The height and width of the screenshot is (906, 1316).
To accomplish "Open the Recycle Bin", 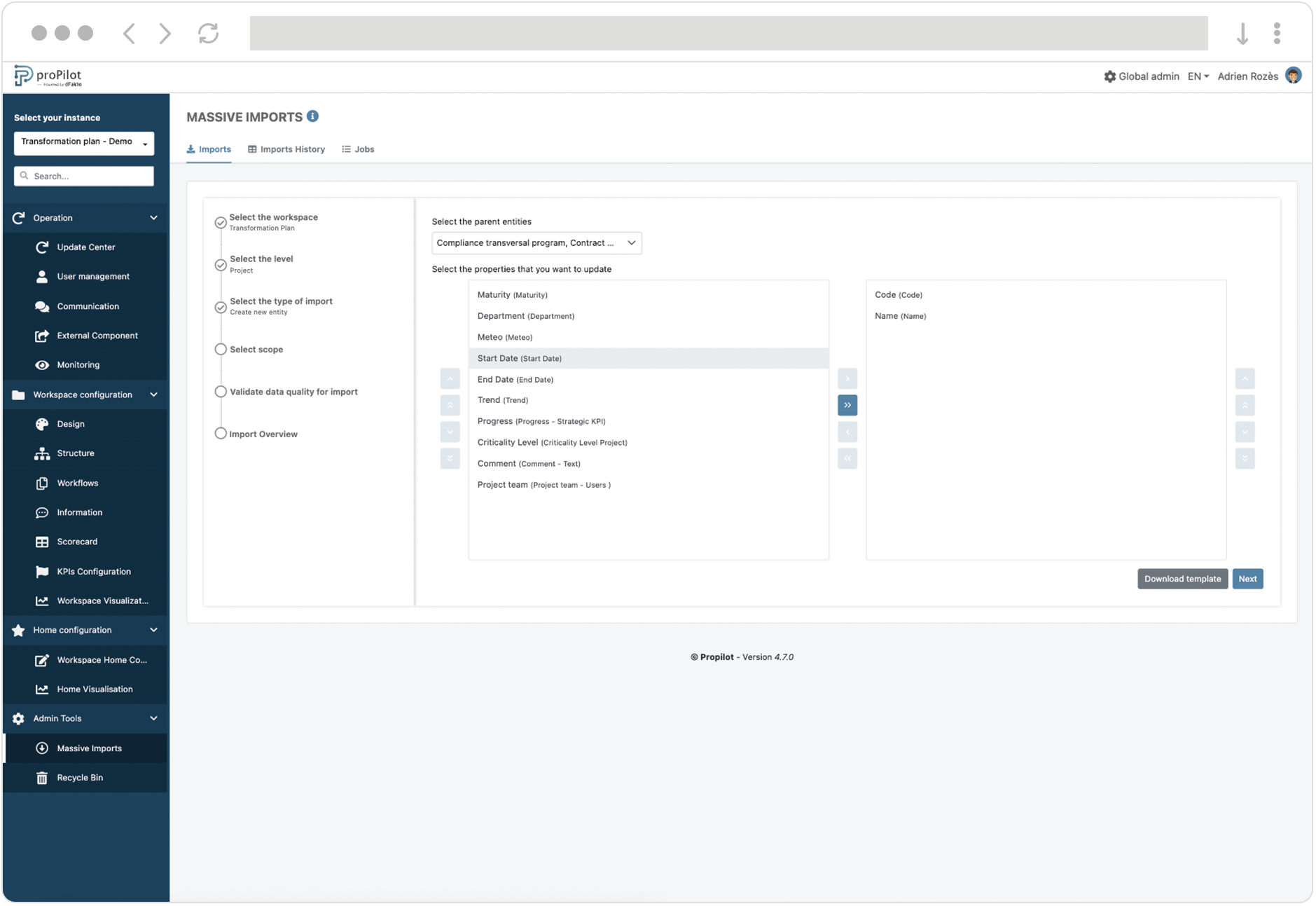I will [79, 777].
